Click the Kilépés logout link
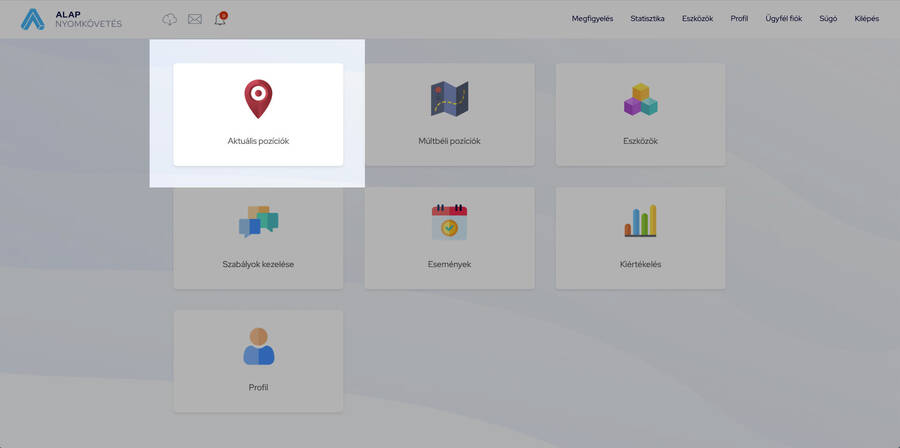Image resolution: width=900 pixels, height=448 pixels. tap(866, 19)
